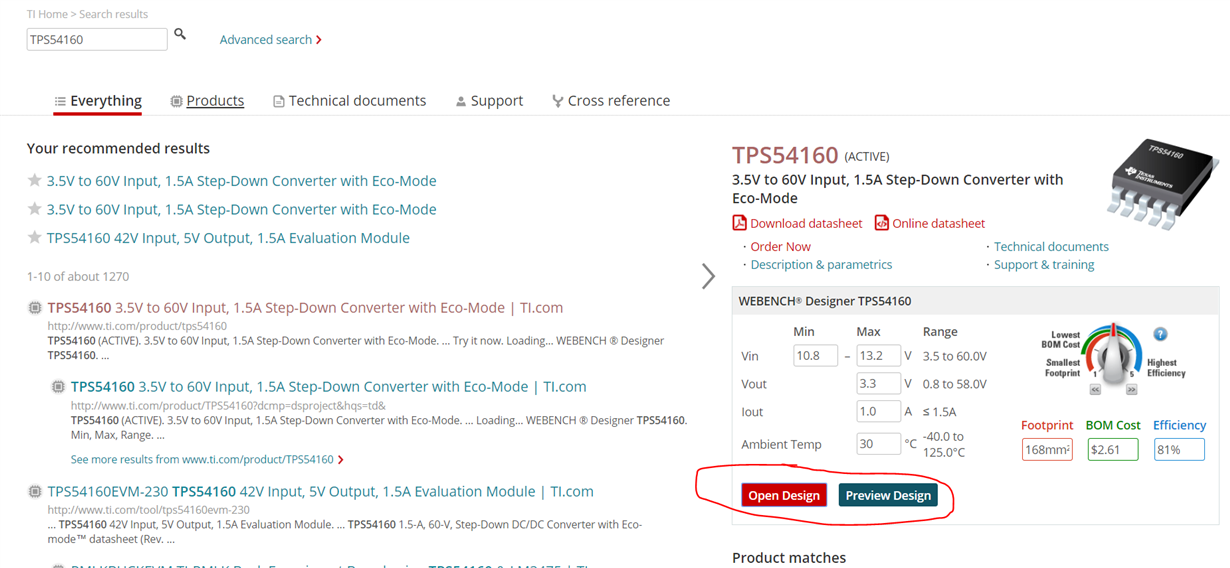Click the BOM Cost $2.61 value box

[1113, 450]
